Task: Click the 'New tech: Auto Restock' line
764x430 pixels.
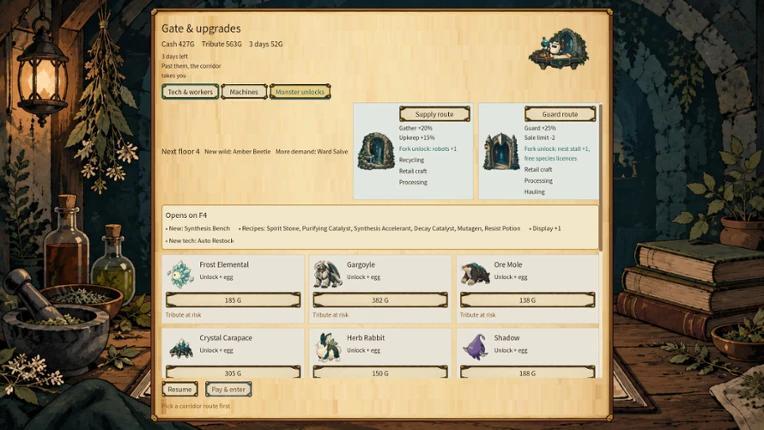Action: click(x=200, y=241)
